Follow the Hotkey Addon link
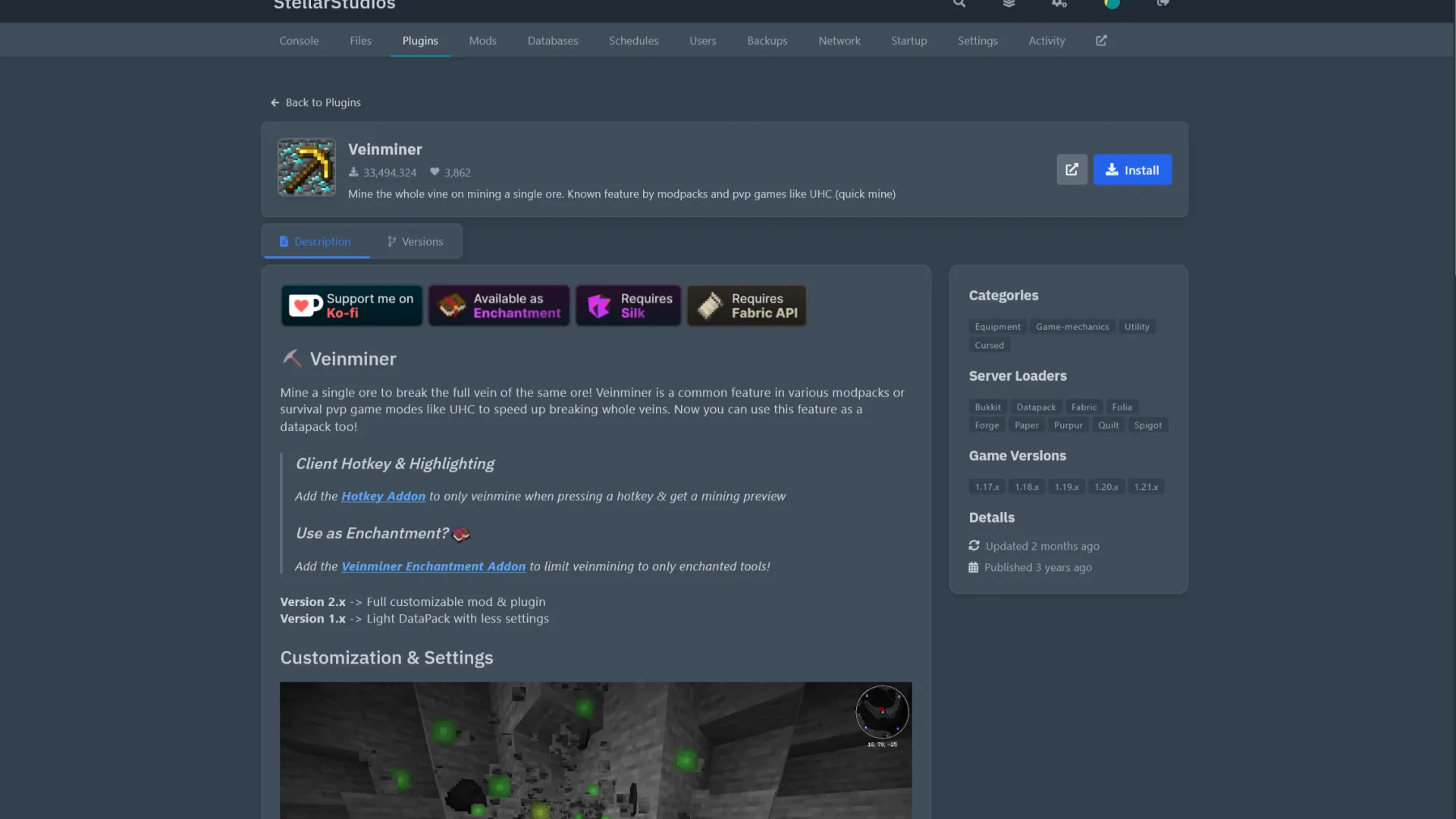 (x=383, y=496)
